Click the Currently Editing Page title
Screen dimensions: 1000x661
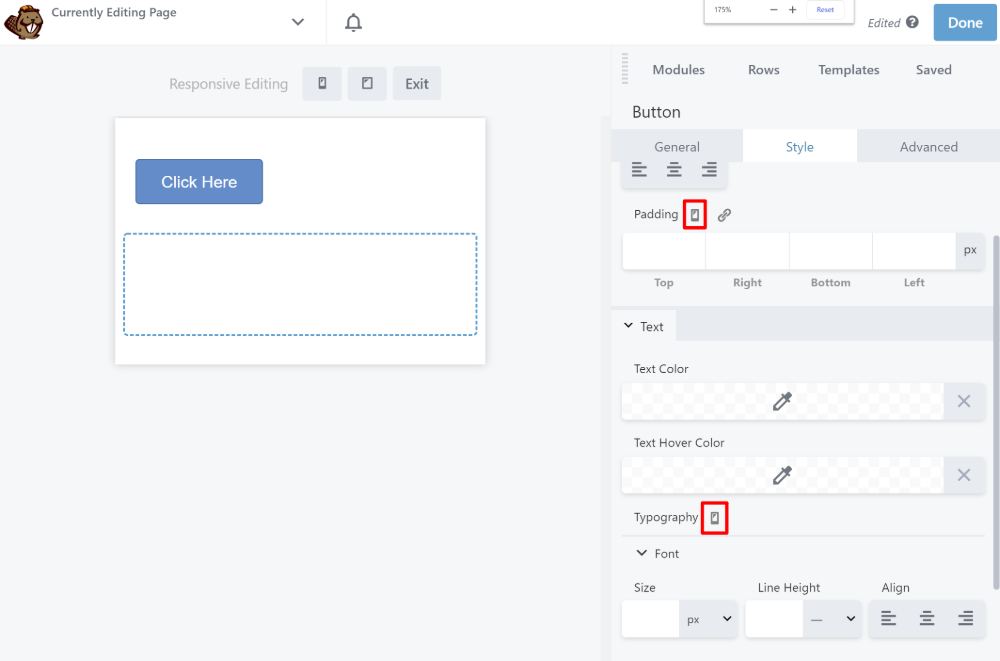[x=114, y=12]
